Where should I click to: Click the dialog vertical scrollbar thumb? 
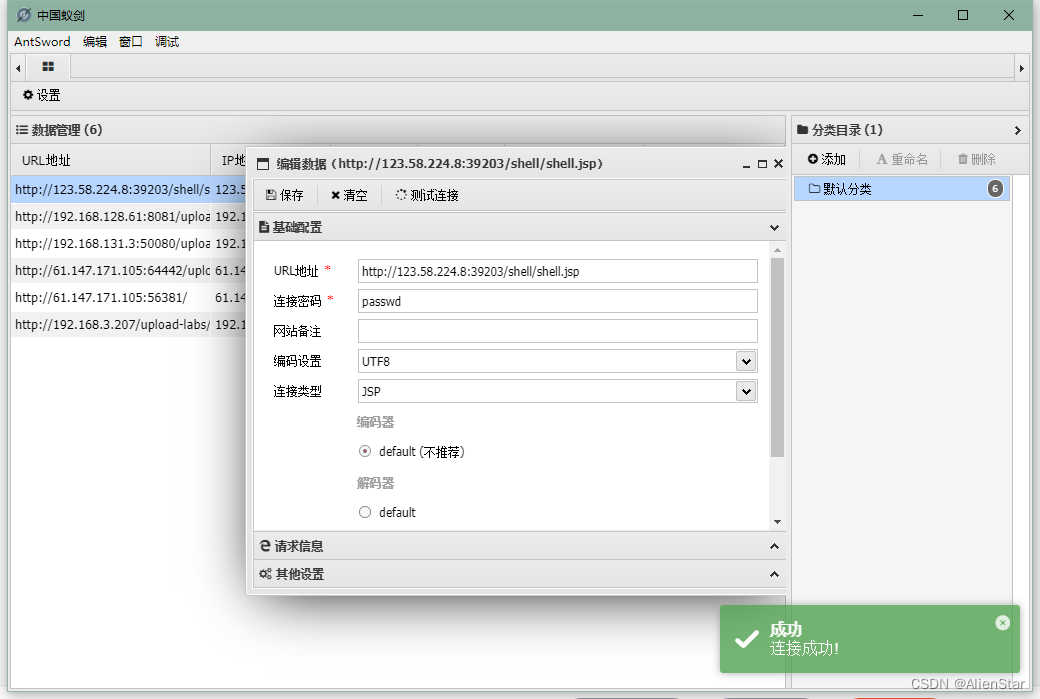[x=777, y=357]
